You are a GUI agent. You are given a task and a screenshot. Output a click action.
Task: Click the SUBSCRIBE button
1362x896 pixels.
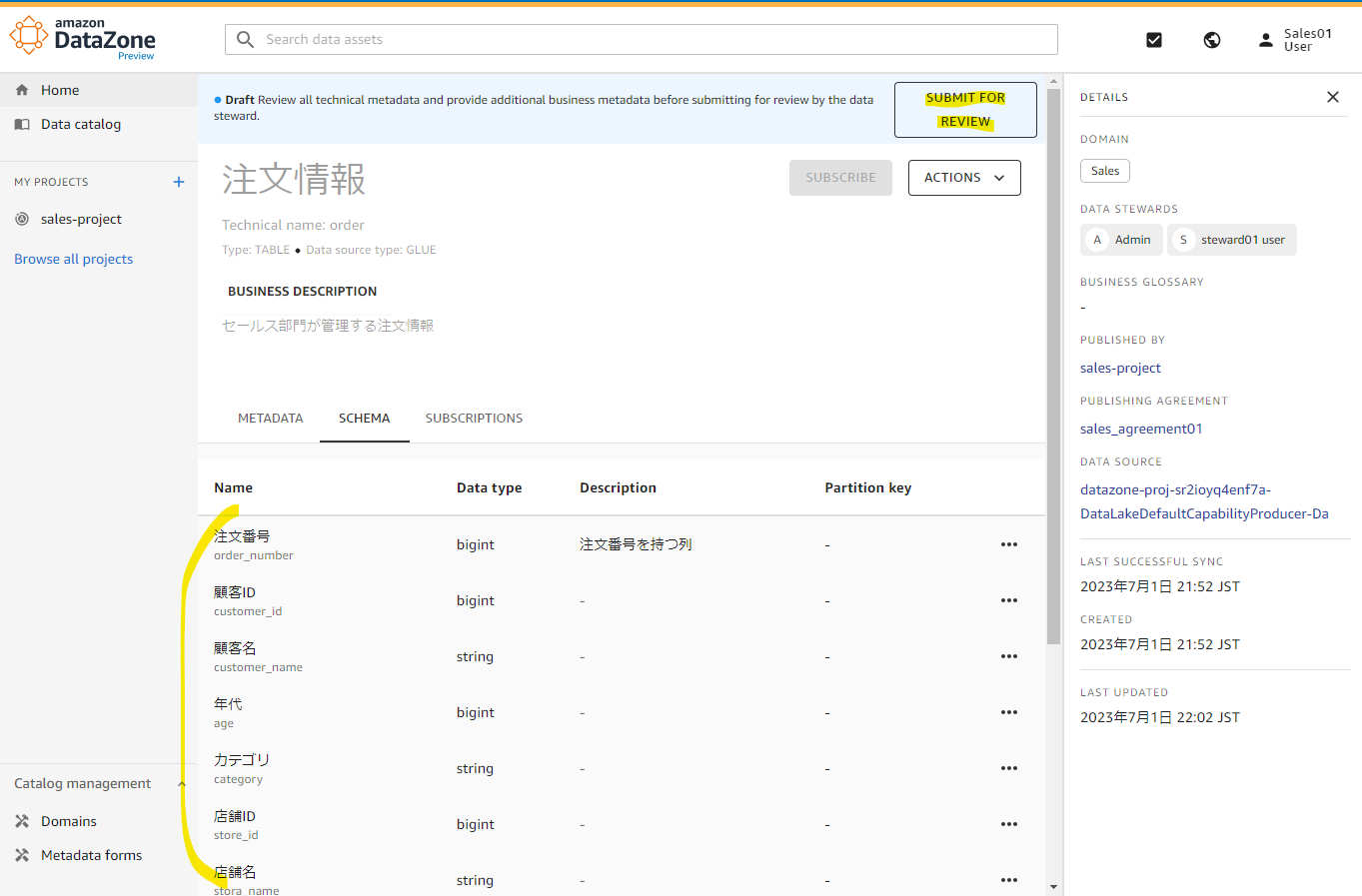(x=840, y=178)
